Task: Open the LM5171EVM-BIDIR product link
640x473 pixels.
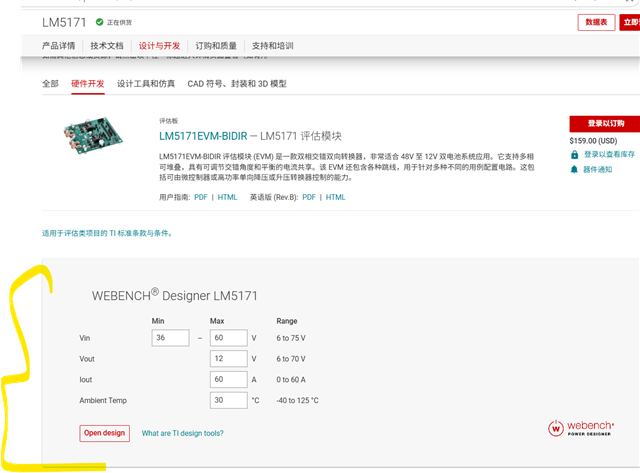Action: [x=203, y=136]
